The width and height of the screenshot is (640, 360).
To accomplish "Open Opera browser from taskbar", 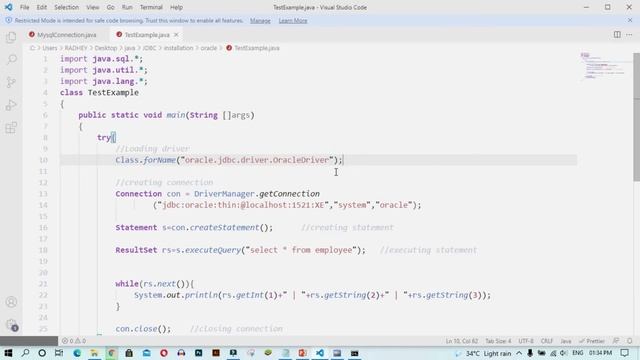I will coord(164,353).
